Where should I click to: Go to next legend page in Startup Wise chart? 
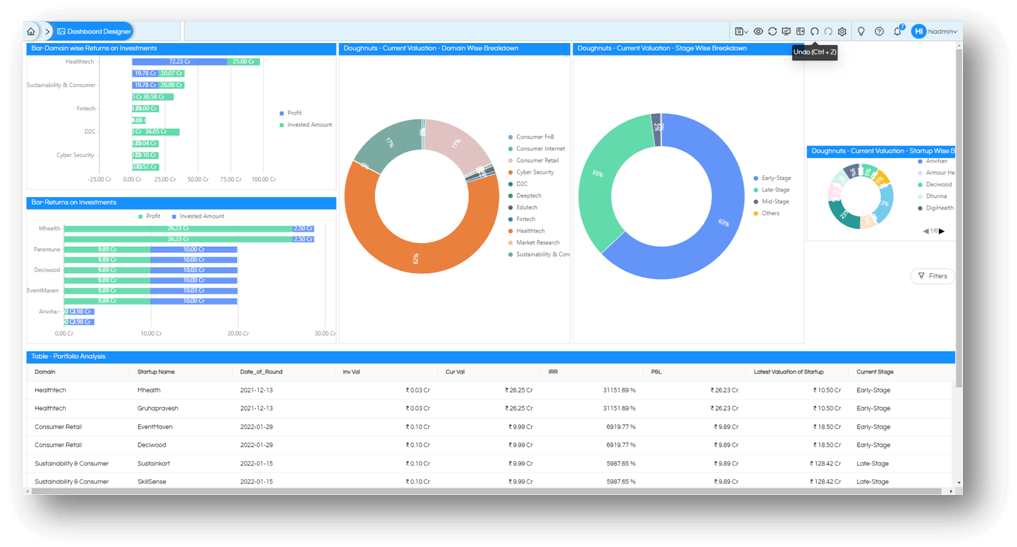click(942, 231)
